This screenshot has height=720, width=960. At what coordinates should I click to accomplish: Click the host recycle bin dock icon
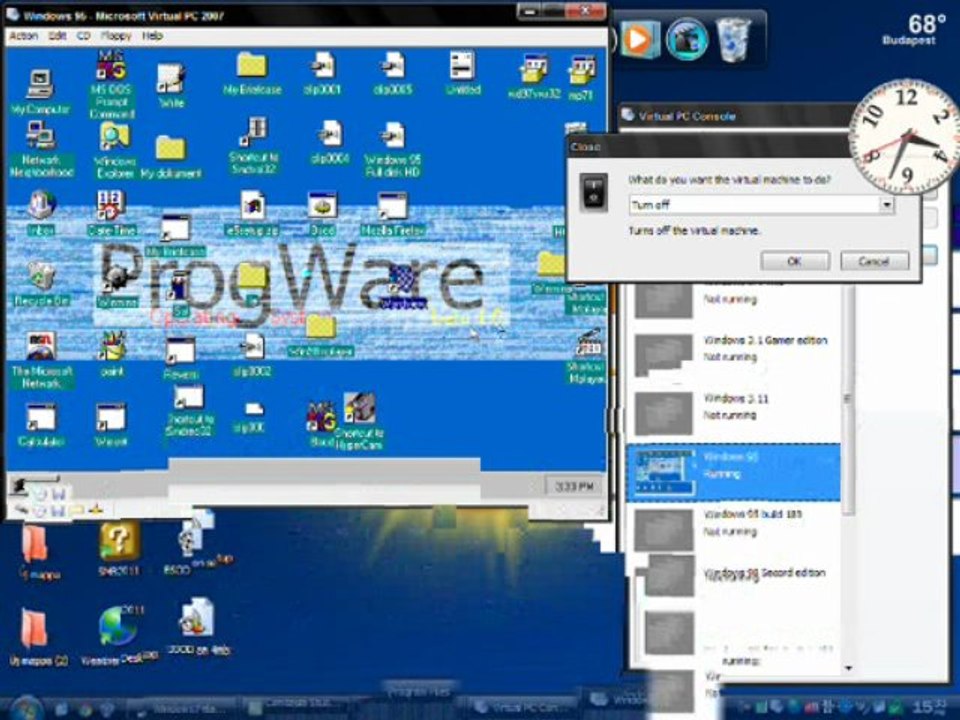[x=733, y=40]
